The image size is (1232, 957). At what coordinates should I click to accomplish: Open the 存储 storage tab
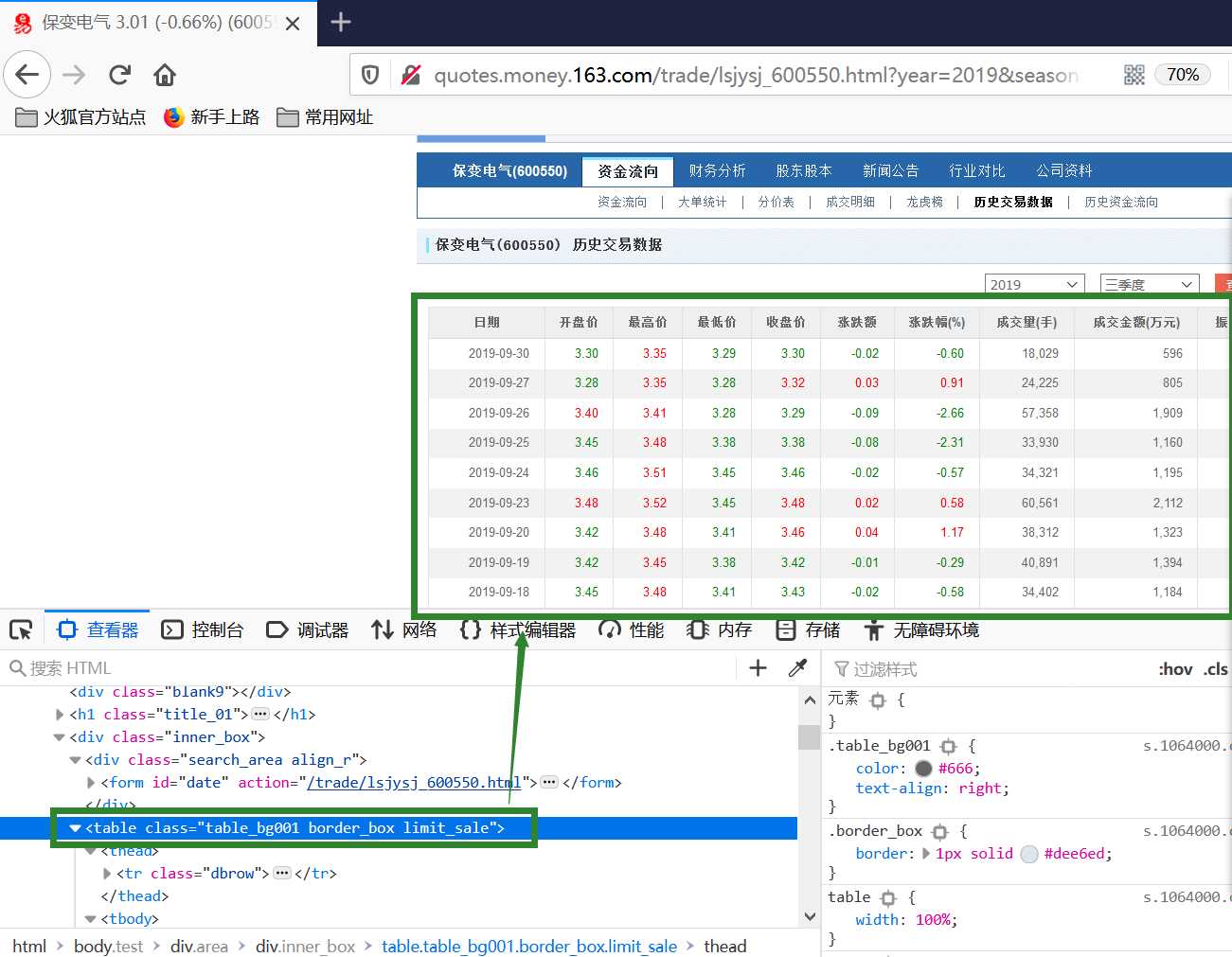(808, 629)
